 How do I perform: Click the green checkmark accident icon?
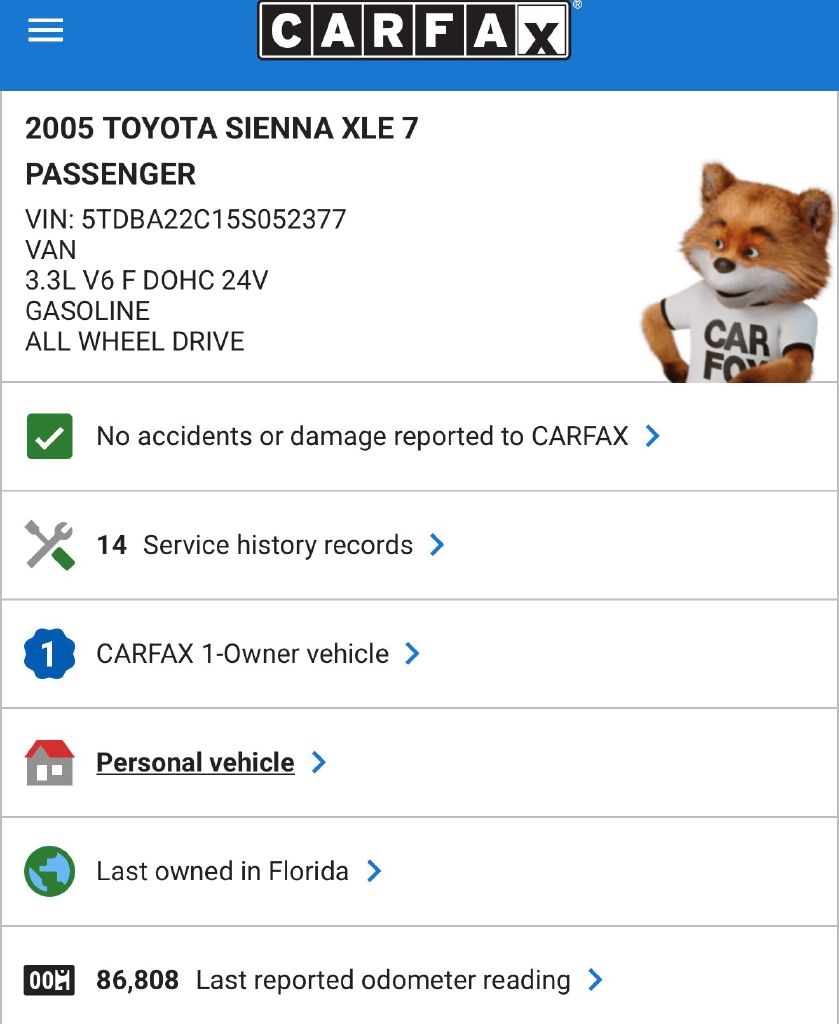point(49,436)
